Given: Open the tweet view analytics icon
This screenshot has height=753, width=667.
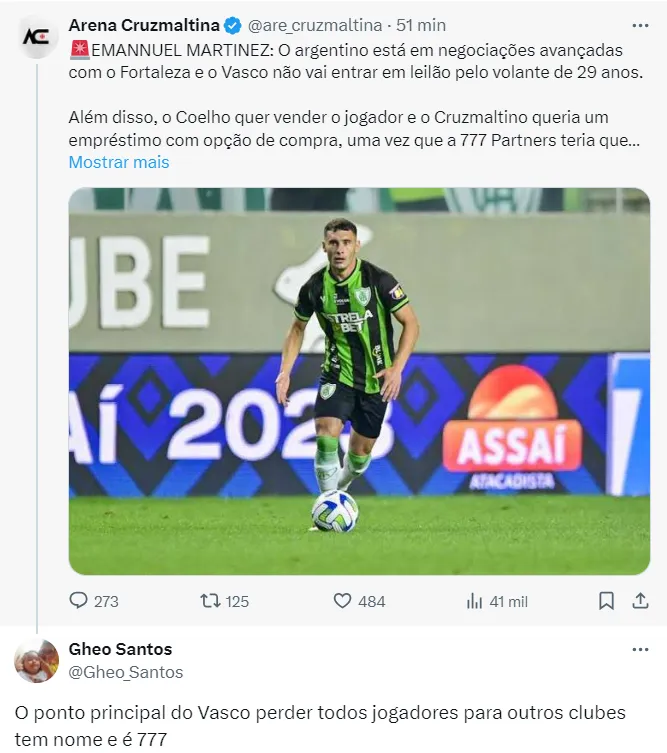Looking at the screenshot, I should click(x=475, y=601).
